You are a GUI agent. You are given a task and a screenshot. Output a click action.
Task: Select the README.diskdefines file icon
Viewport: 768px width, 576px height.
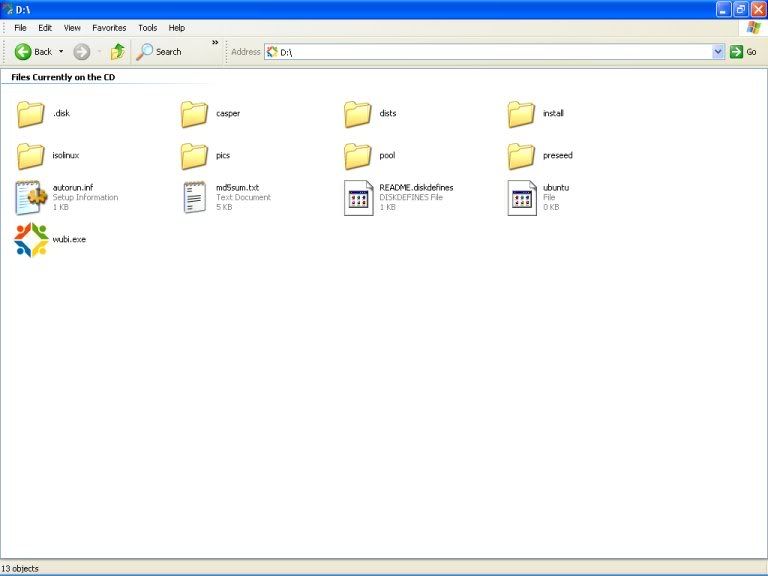pyautogui.click(x=358, y=198)
